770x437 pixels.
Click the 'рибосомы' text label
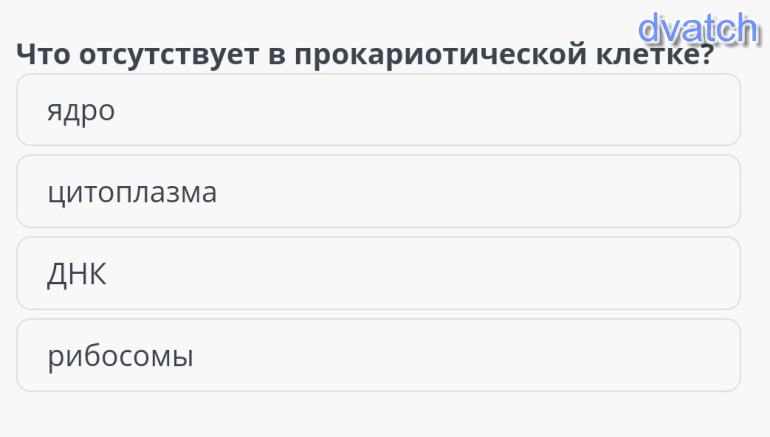[x=120, y=356]
